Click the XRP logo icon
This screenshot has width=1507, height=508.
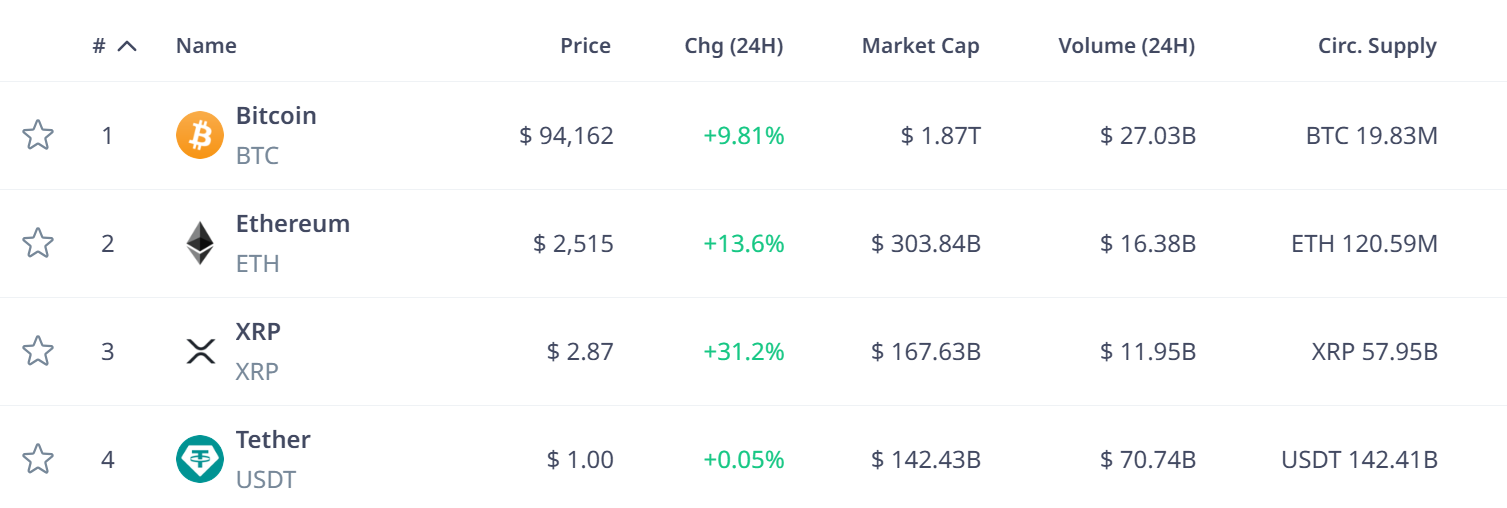pyautogui.click(x=200, y=351)
